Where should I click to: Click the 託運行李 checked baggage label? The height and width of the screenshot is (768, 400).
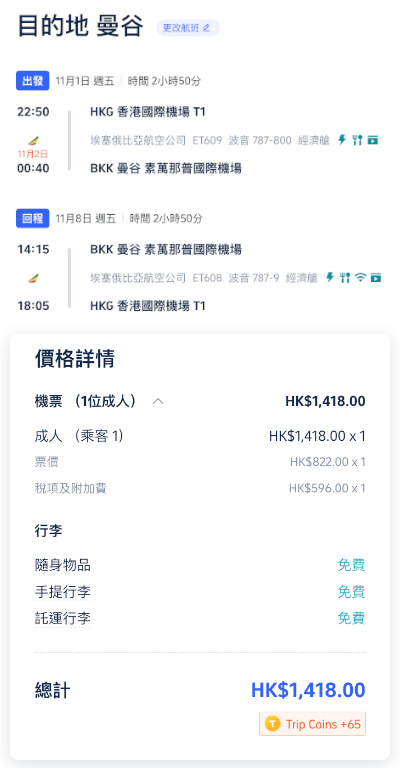point(63,618)
